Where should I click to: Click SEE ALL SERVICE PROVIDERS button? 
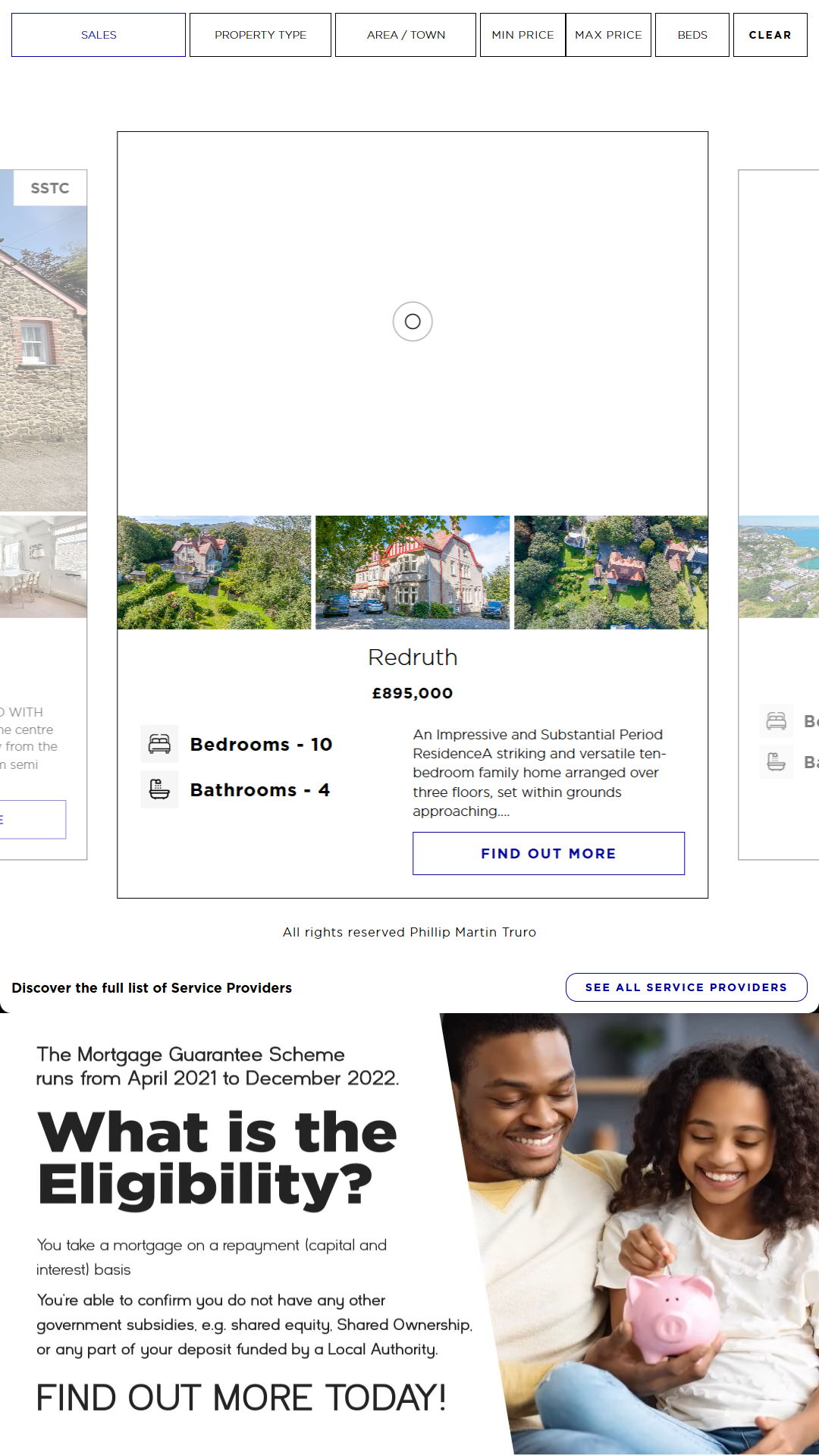pos(686,987)
